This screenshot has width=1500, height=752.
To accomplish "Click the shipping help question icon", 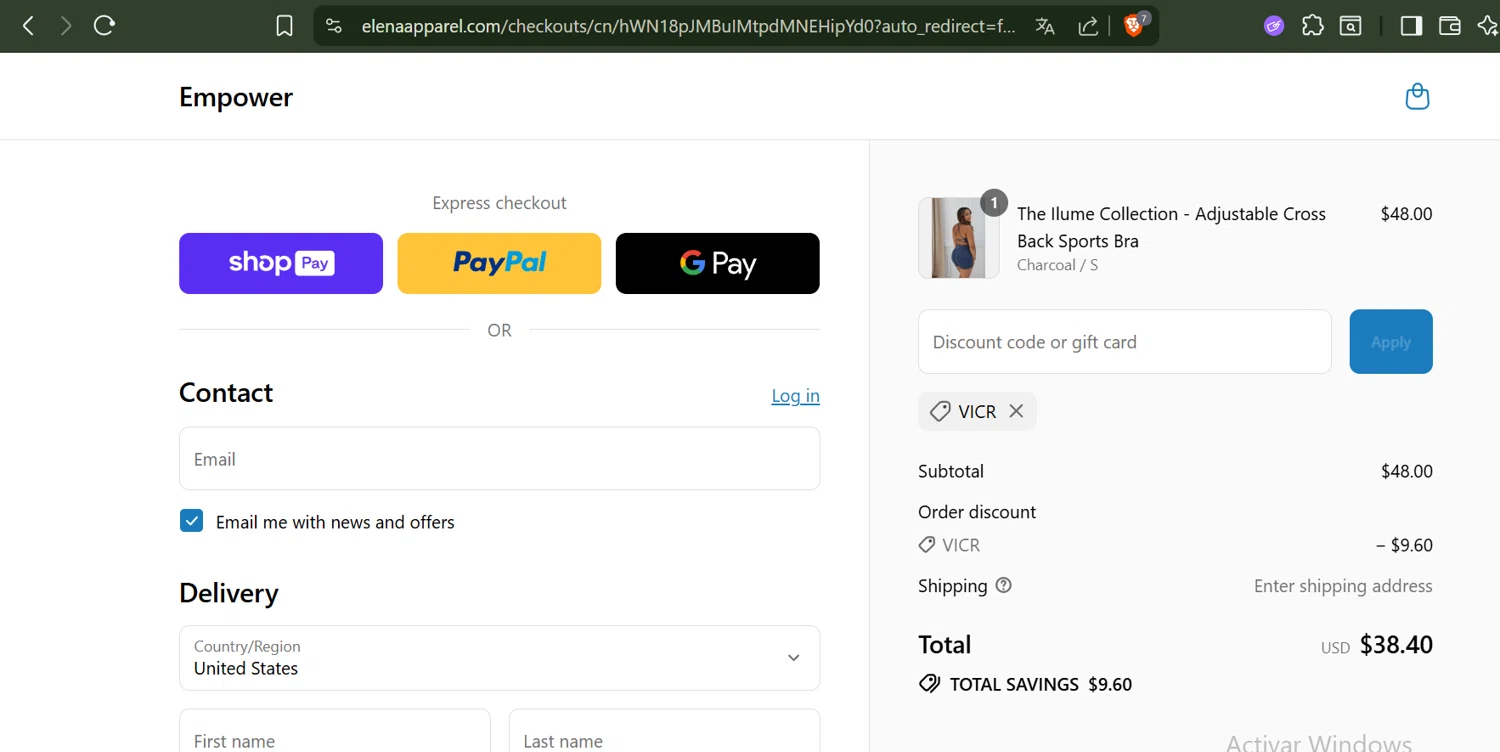I will click(x=1004, y=585).
